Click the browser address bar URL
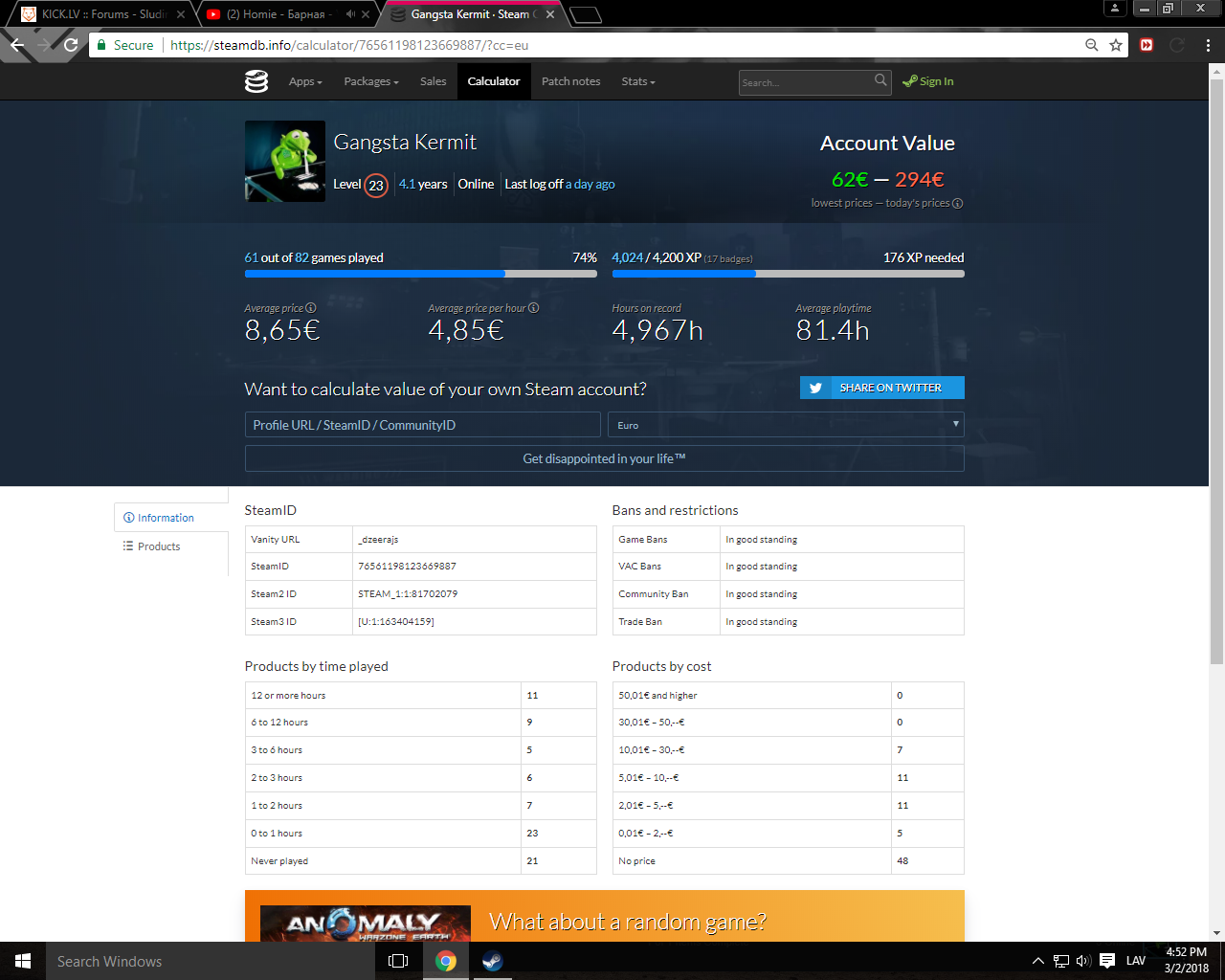The width and height of the screenshot is (1225, 980). click(x=349, y=45)
